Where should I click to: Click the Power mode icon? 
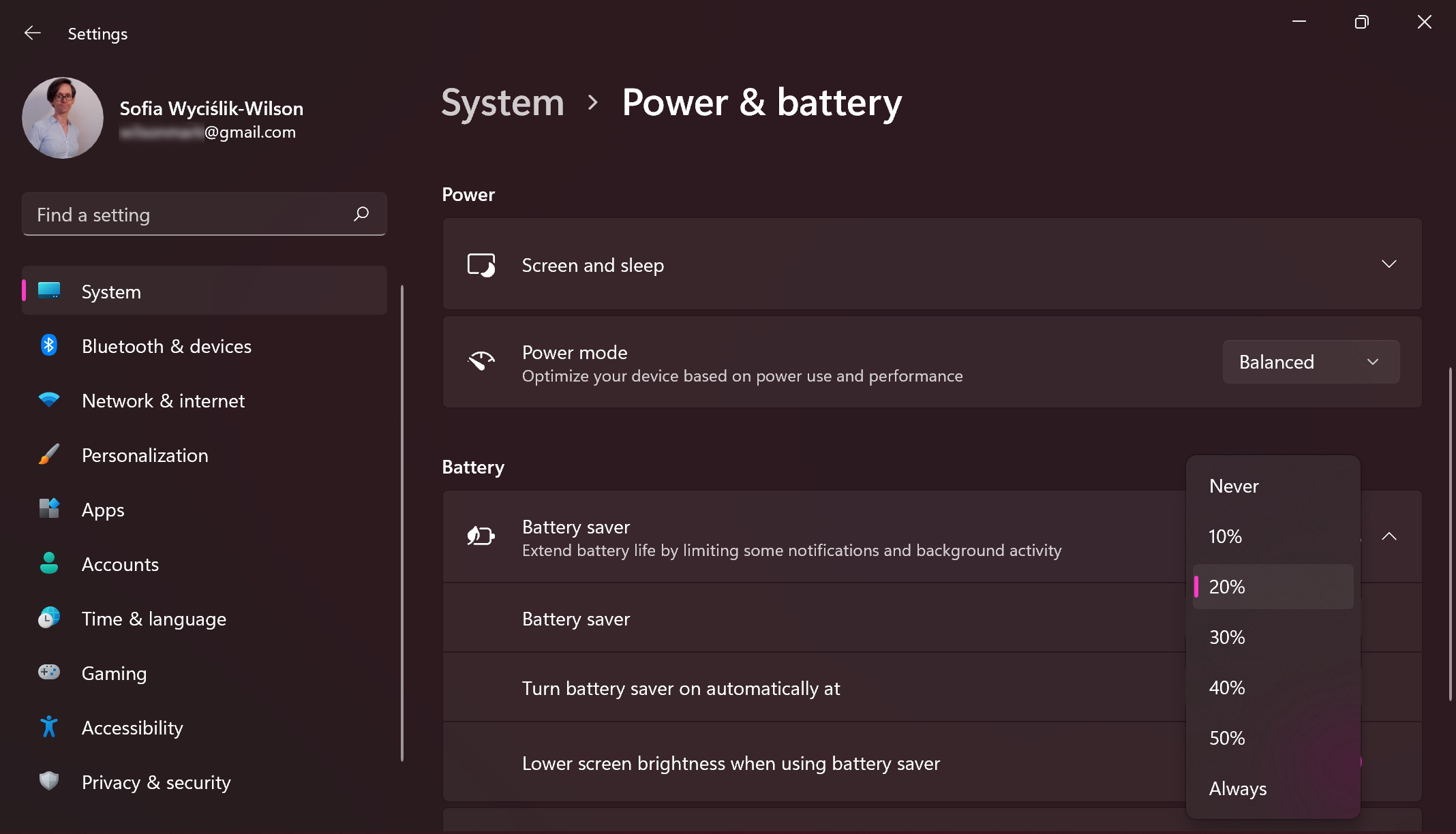click(x=480, y=362)
